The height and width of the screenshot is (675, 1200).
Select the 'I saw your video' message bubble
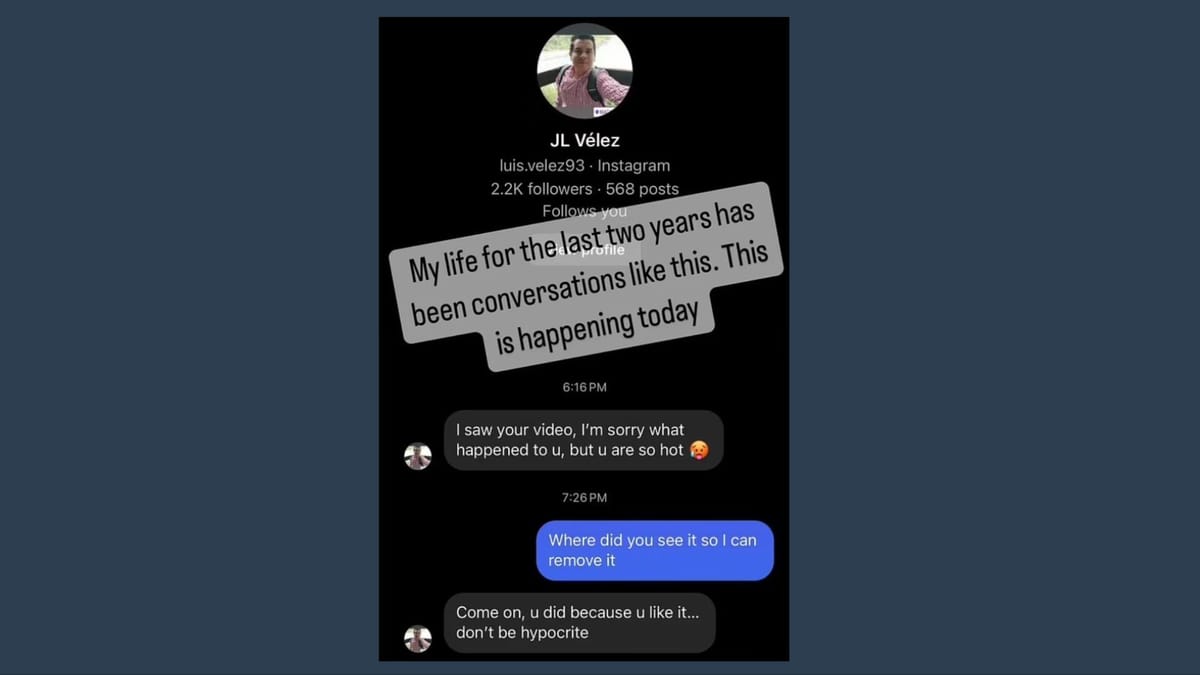583,440
